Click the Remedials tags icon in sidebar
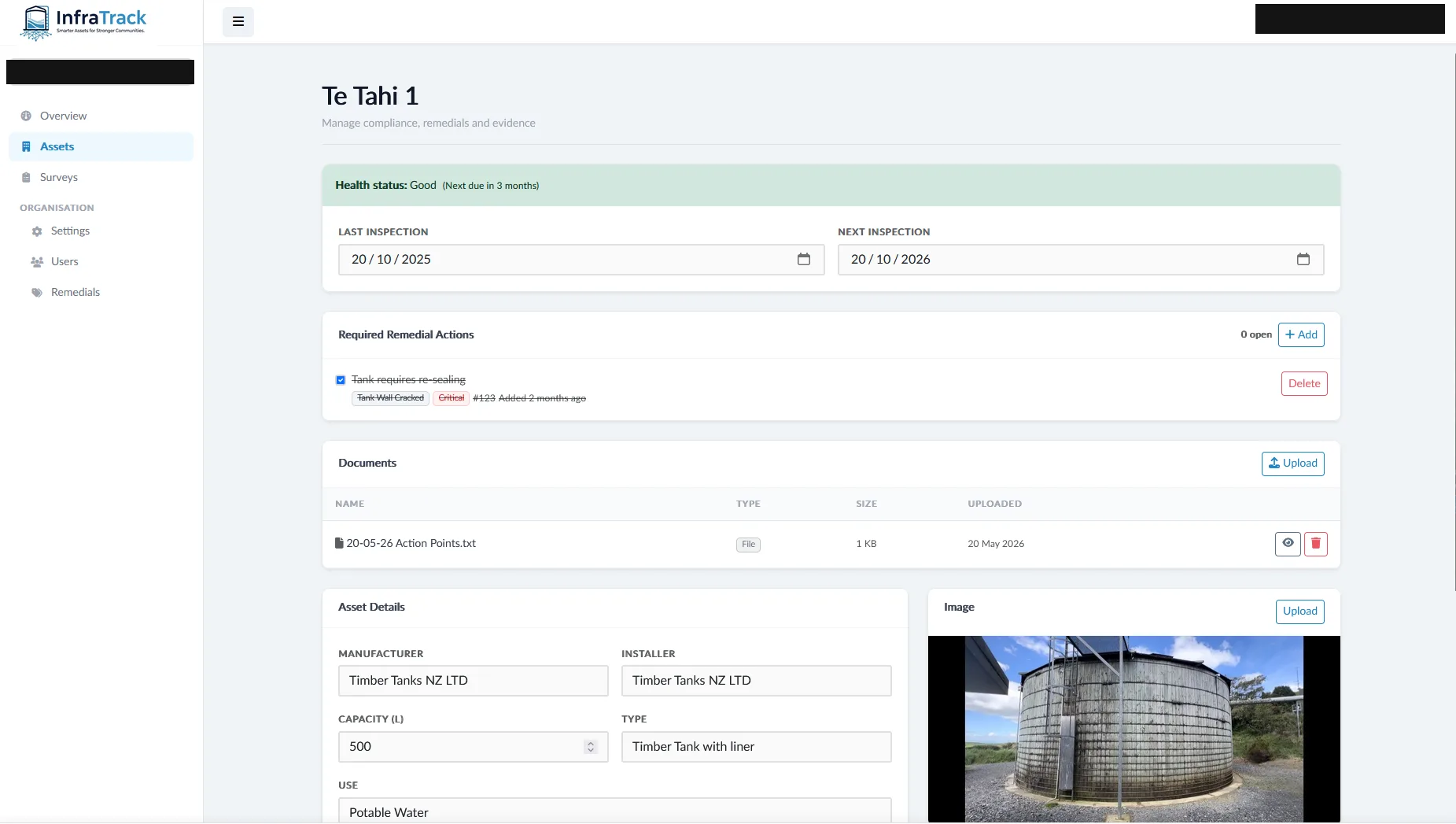 [x=37, y=292]
